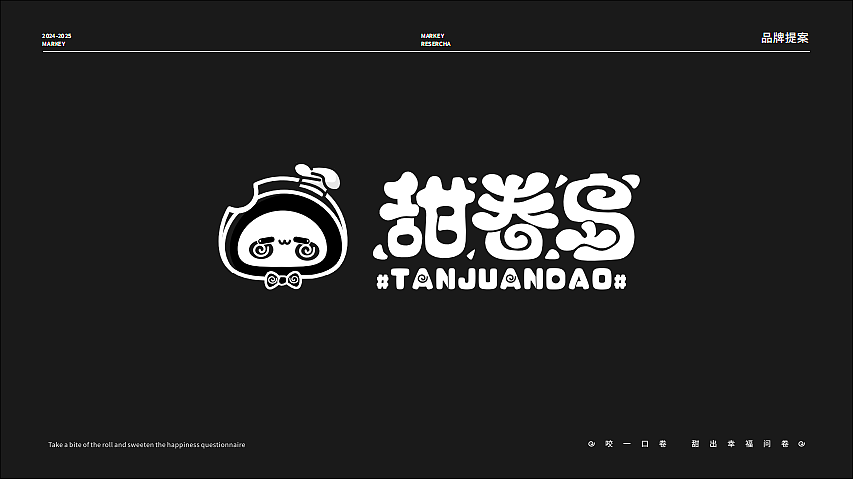Click the large 甜卷岛 brand wordmark
Image resolution: width=853 pixels, height=480 pixels.
pyautogui.click(x=506, y=216)
